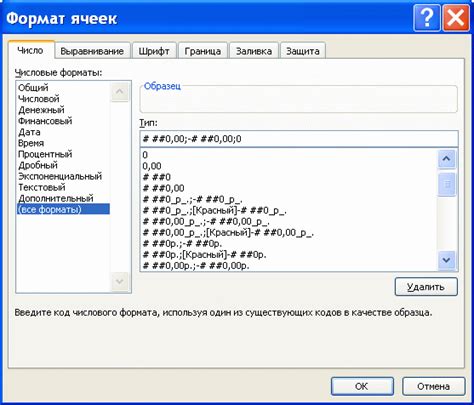Screen dimensions: 474x405
Task: Close the Формат ячеек dialog
Action: pos(455,18)
